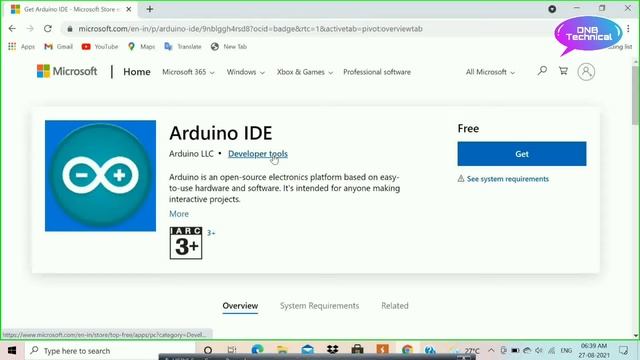Screen dimensions: 640x360
Task: Open the volume control in tray
Action: coord(539,351)
